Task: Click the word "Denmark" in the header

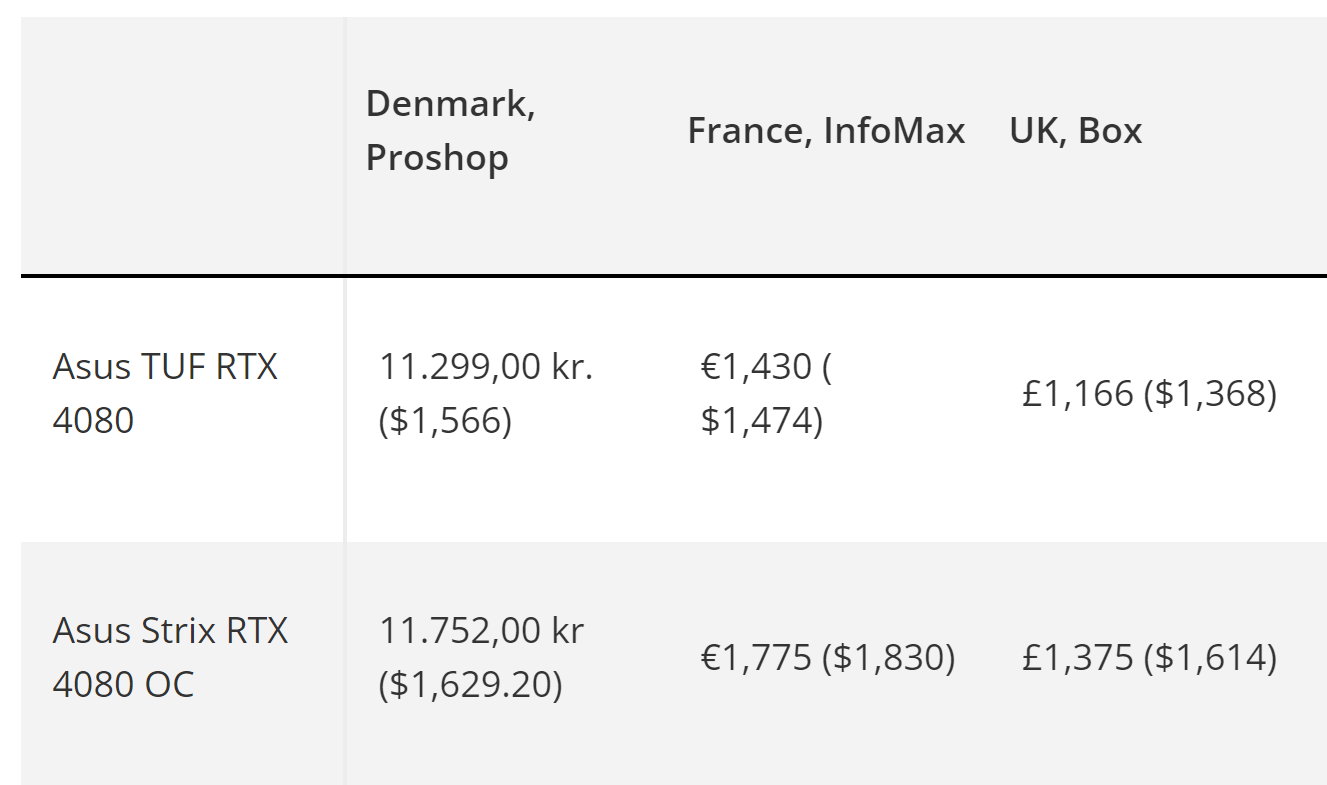Action: click(445, 103)
